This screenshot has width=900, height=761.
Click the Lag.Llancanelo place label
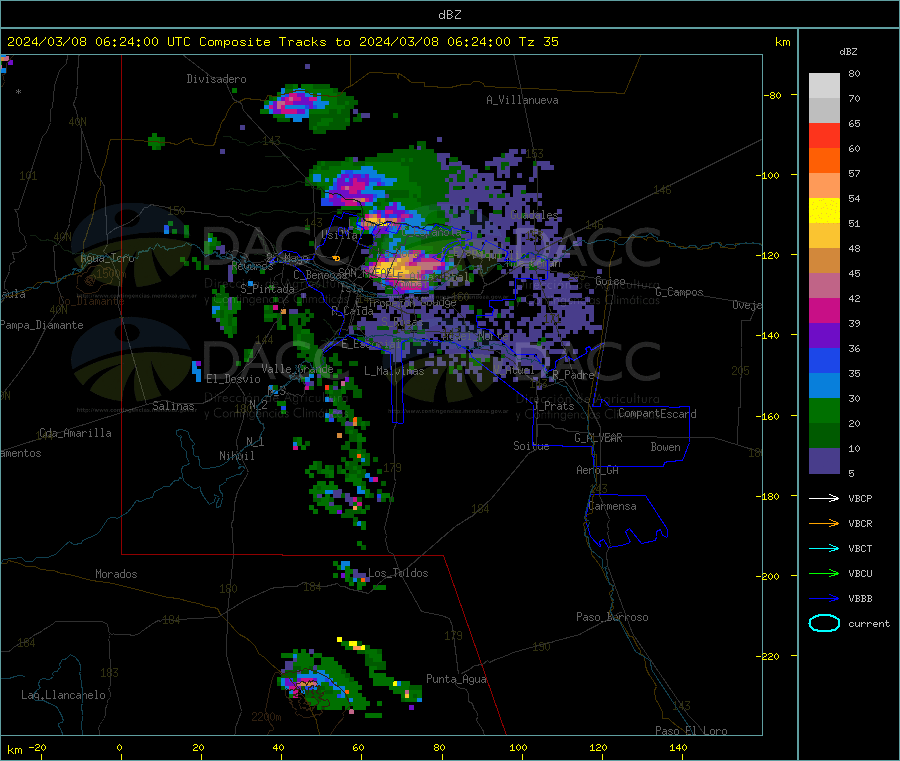pyautogui.click(x=63, y=695)
